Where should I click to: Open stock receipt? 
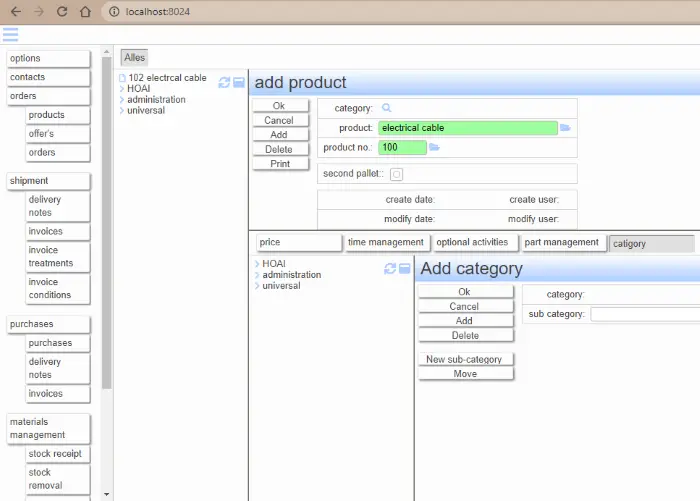(x=58, y=454)
